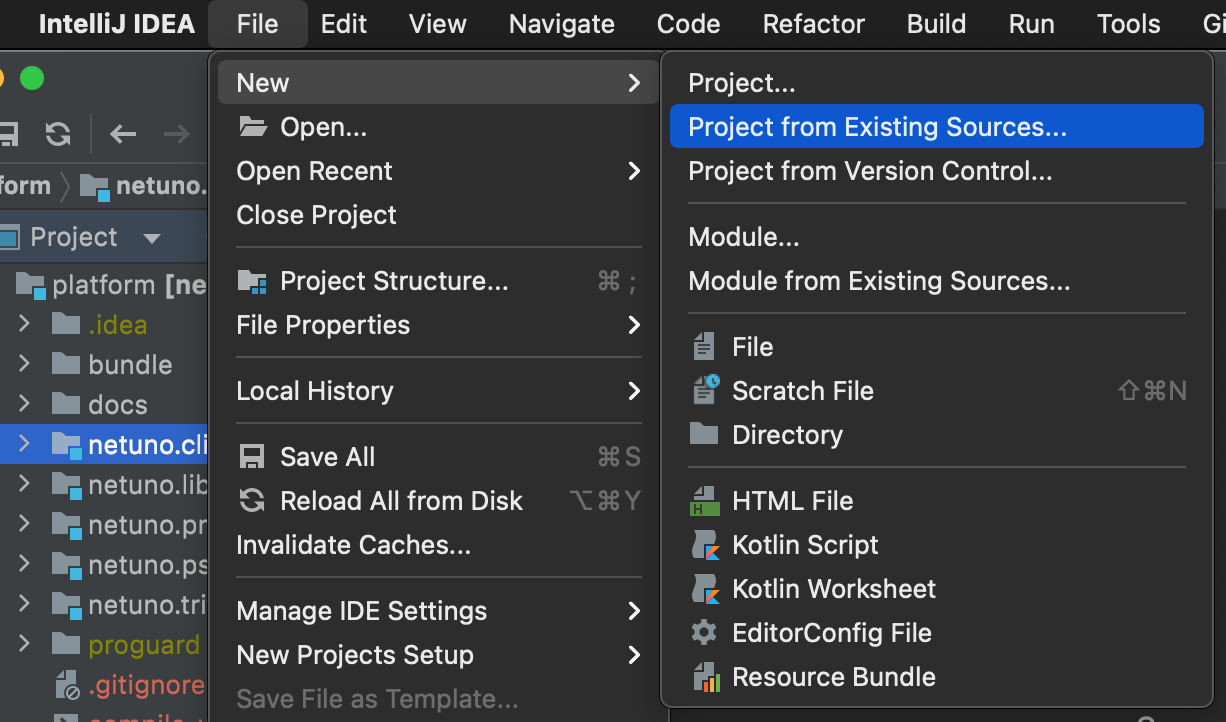The width and height of the screenshot is (1226, 722).
Task: Open the Project view dropdown arrow
Action: click(x=152, y=238)
